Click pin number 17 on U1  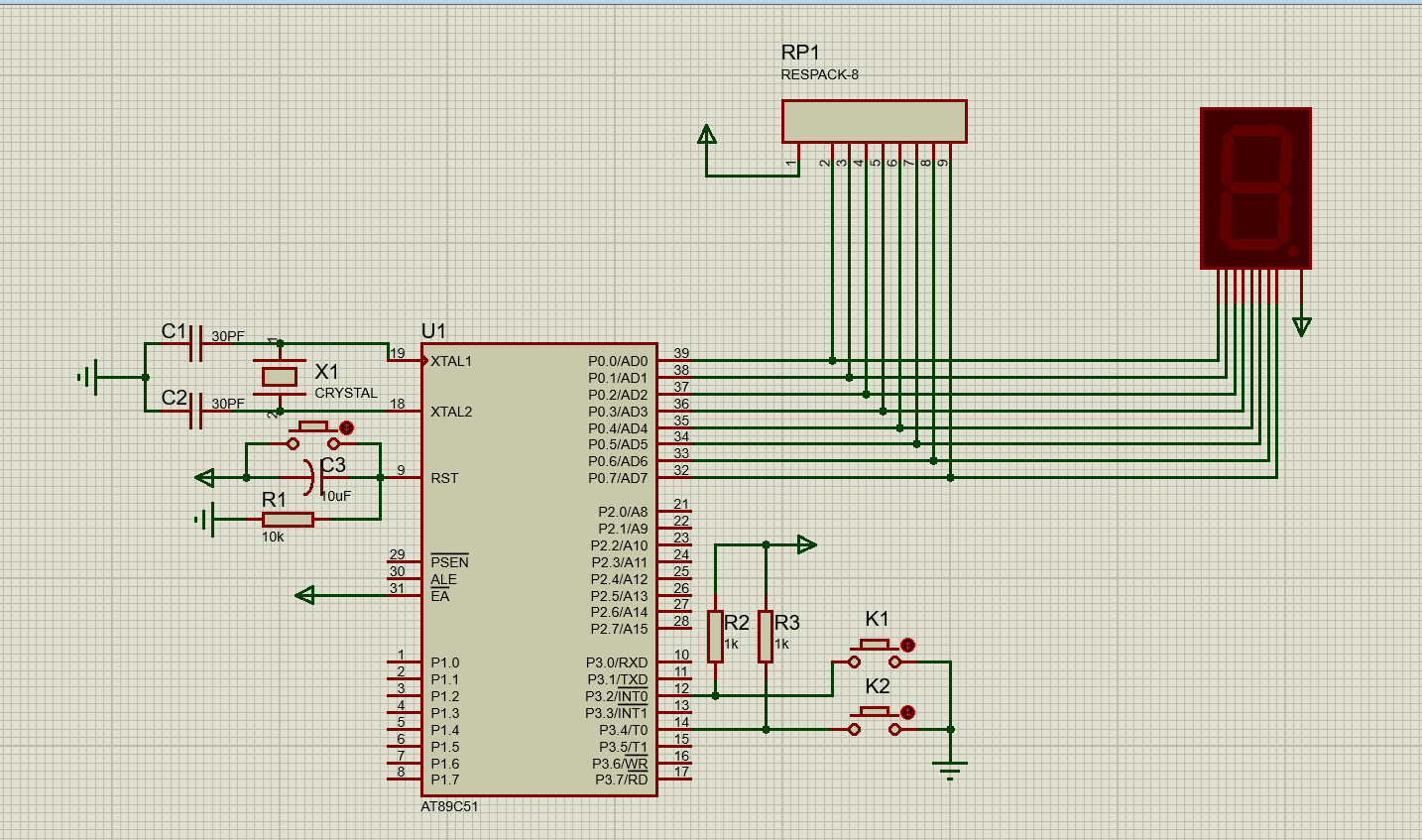tap(681, 772)
